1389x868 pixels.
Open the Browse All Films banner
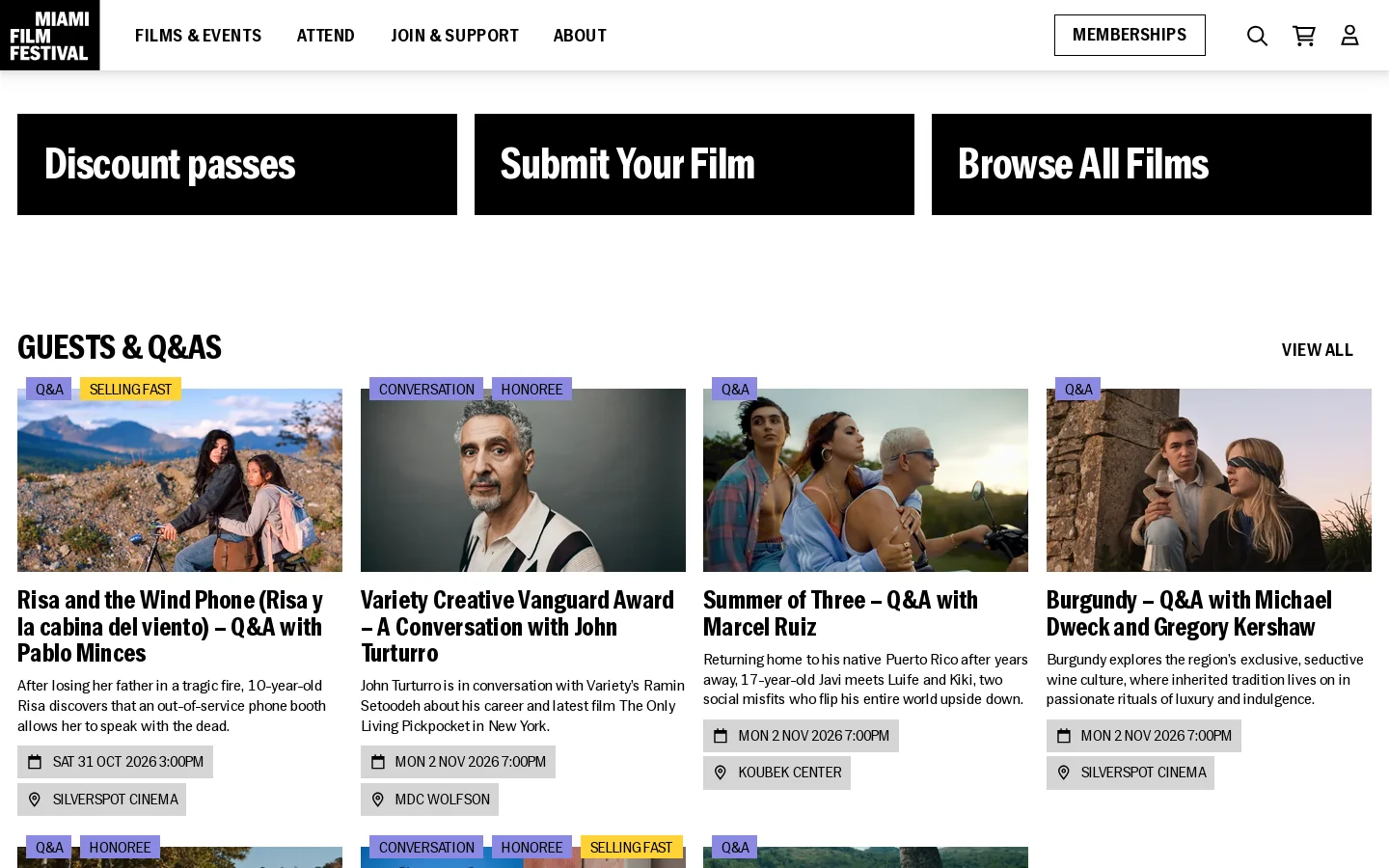pos(1152,164)
